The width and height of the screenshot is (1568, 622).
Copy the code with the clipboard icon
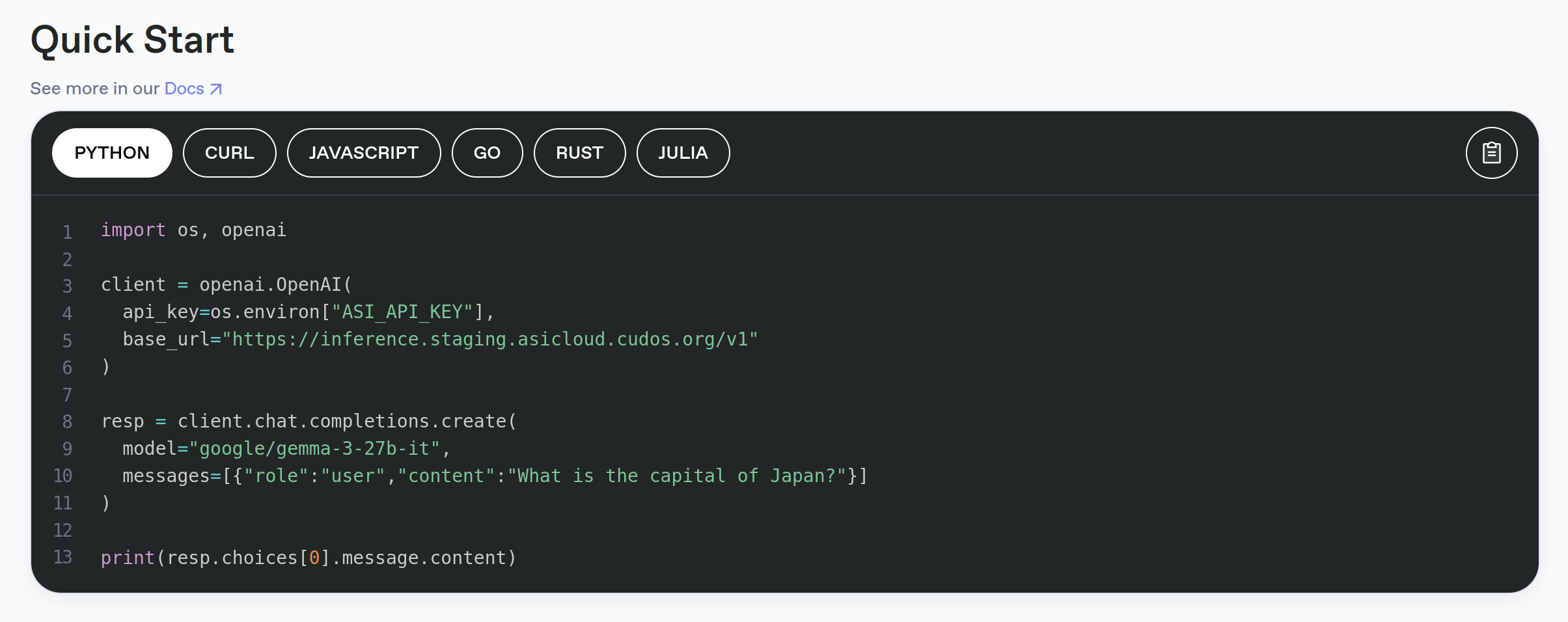click(1491, 153)
